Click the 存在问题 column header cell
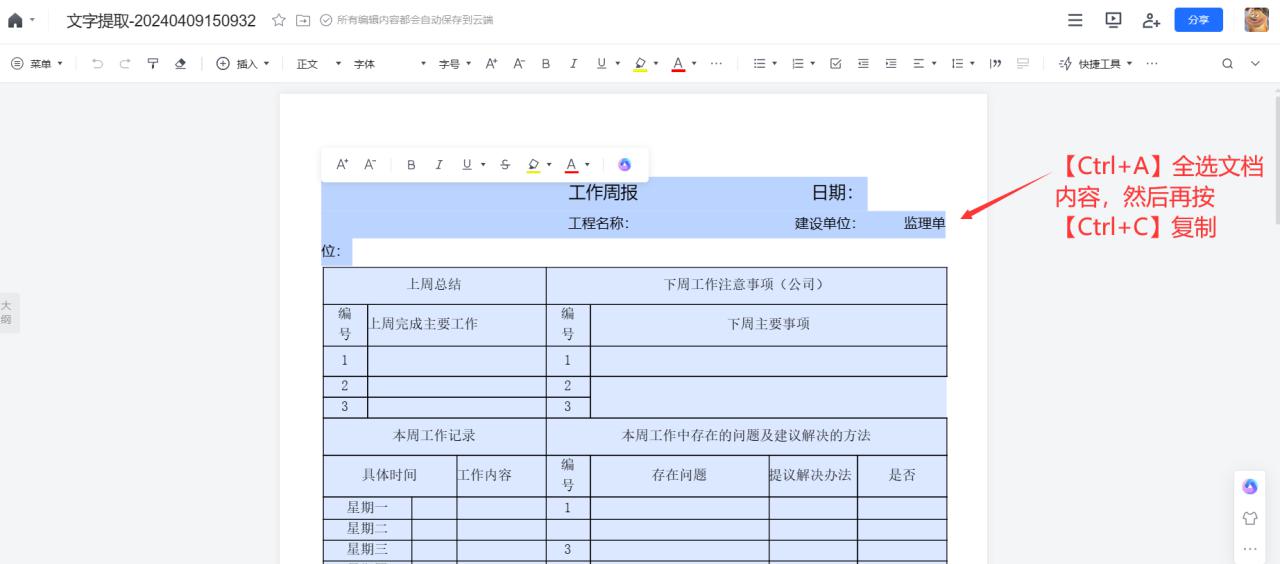 pos(679,475)
